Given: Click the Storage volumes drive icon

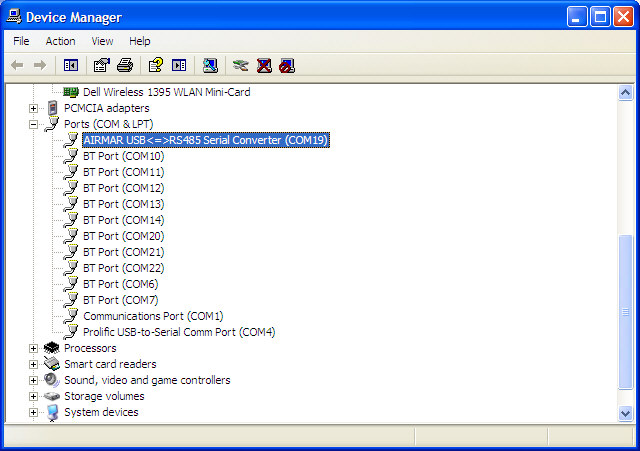Looking at the screenshot, I should click(52, 396).
